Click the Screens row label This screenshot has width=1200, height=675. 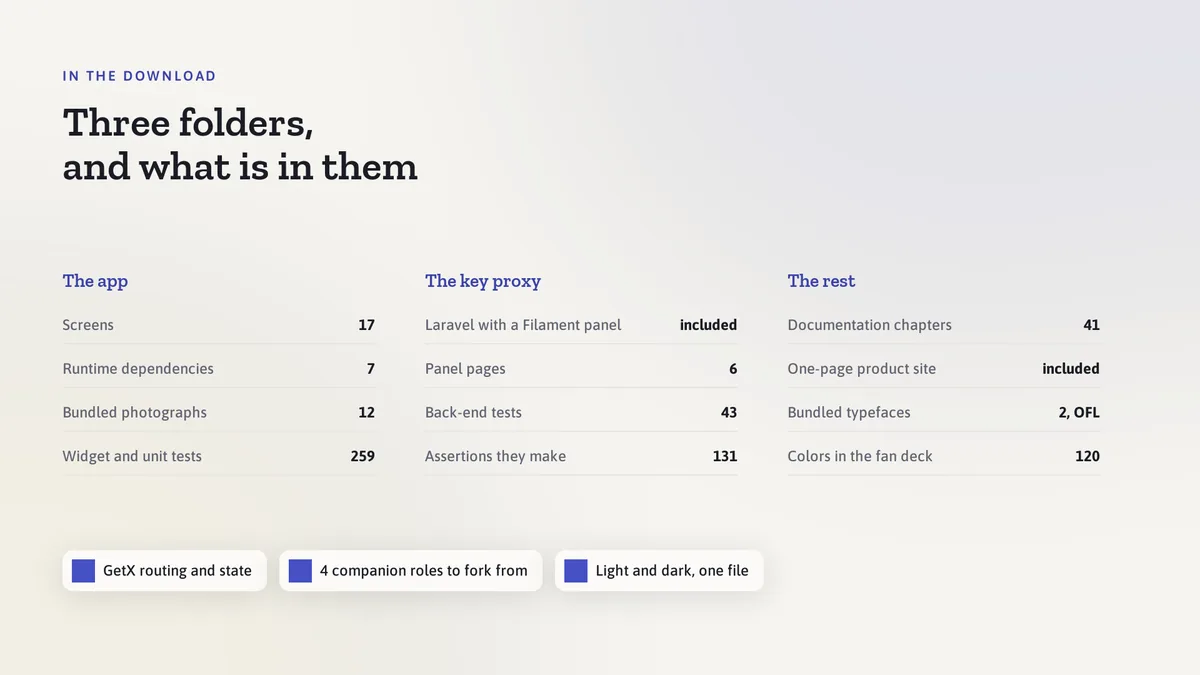point(88,325)
